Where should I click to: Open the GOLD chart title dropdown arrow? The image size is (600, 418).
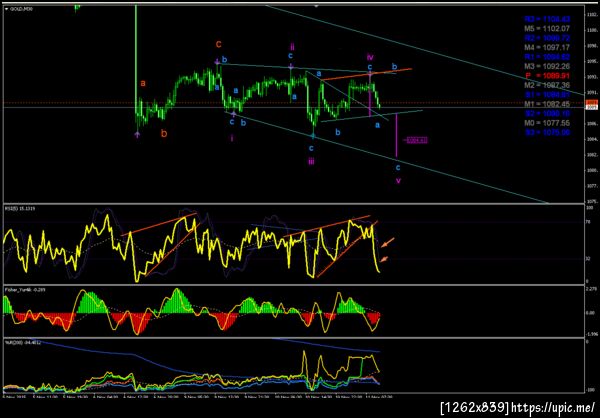coord(7,8)
